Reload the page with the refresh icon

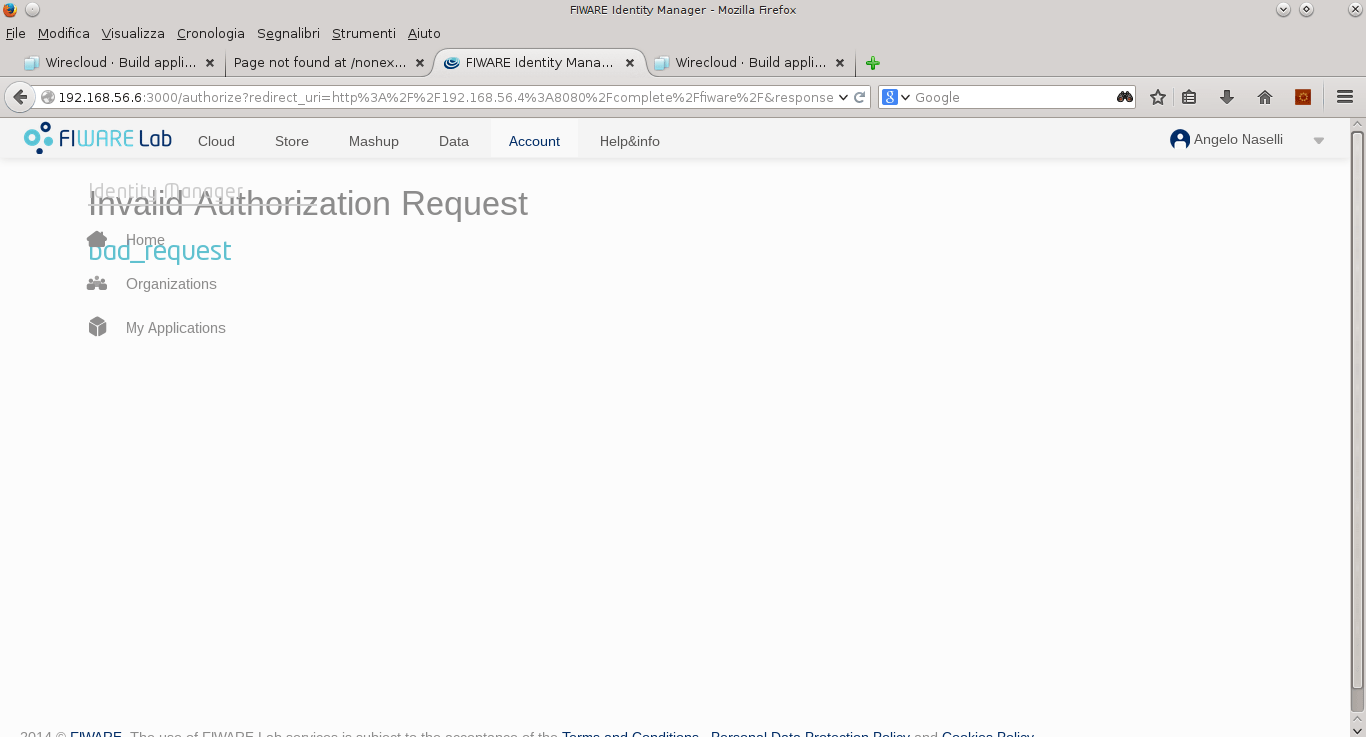pos(859,97)
